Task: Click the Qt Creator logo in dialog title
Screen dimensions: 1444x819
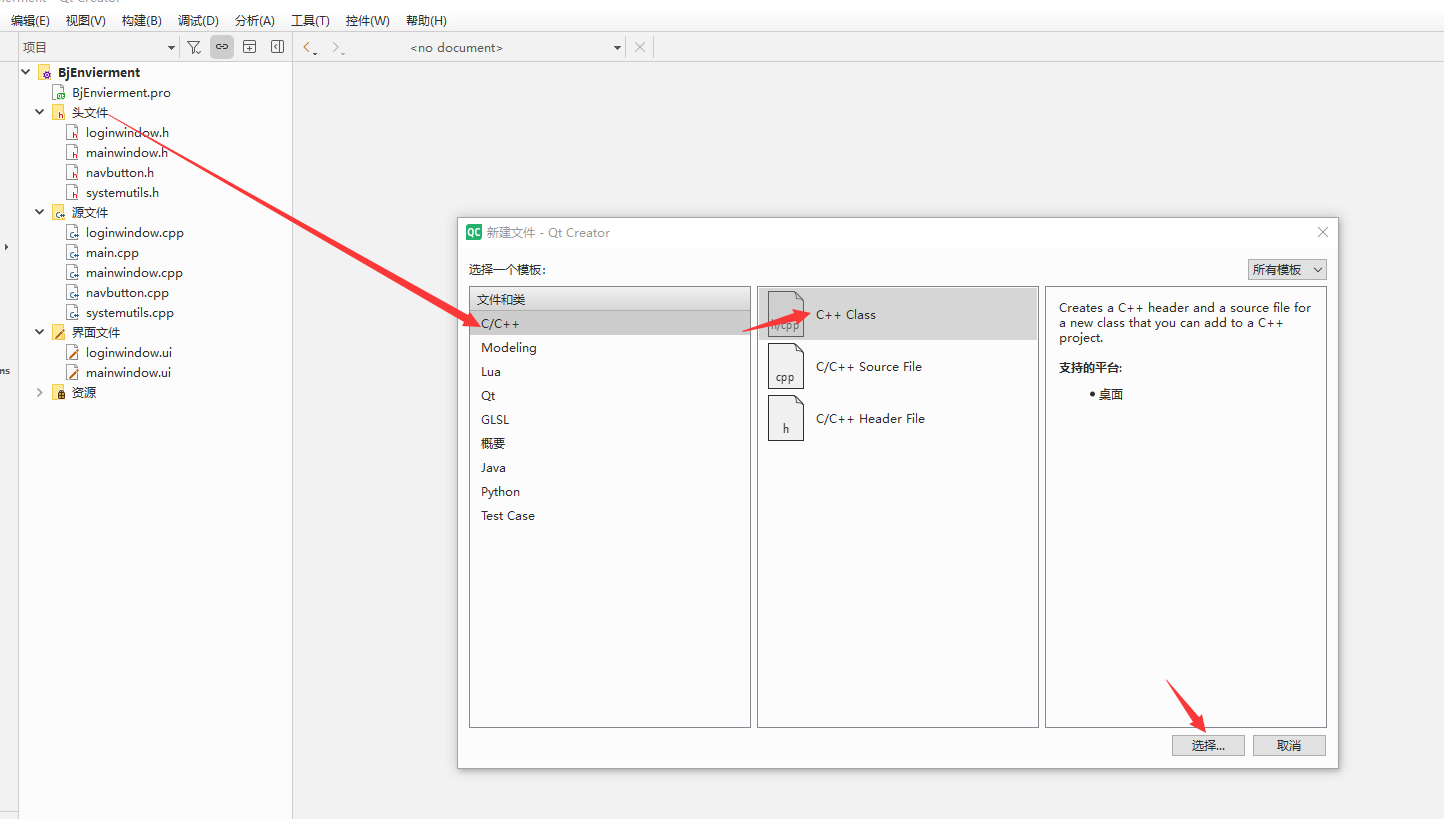Action: tap(474, 232)
